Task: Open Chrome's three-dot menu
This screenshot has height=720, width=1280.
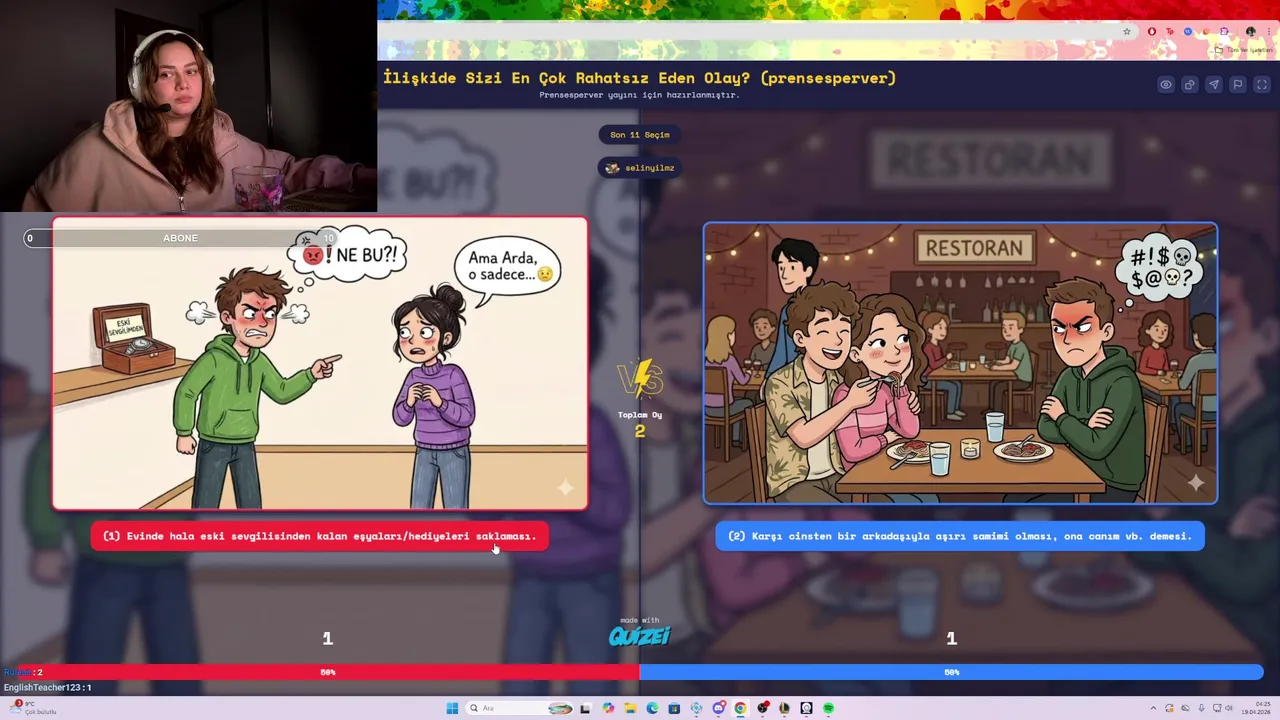Action: point(1269,32)
